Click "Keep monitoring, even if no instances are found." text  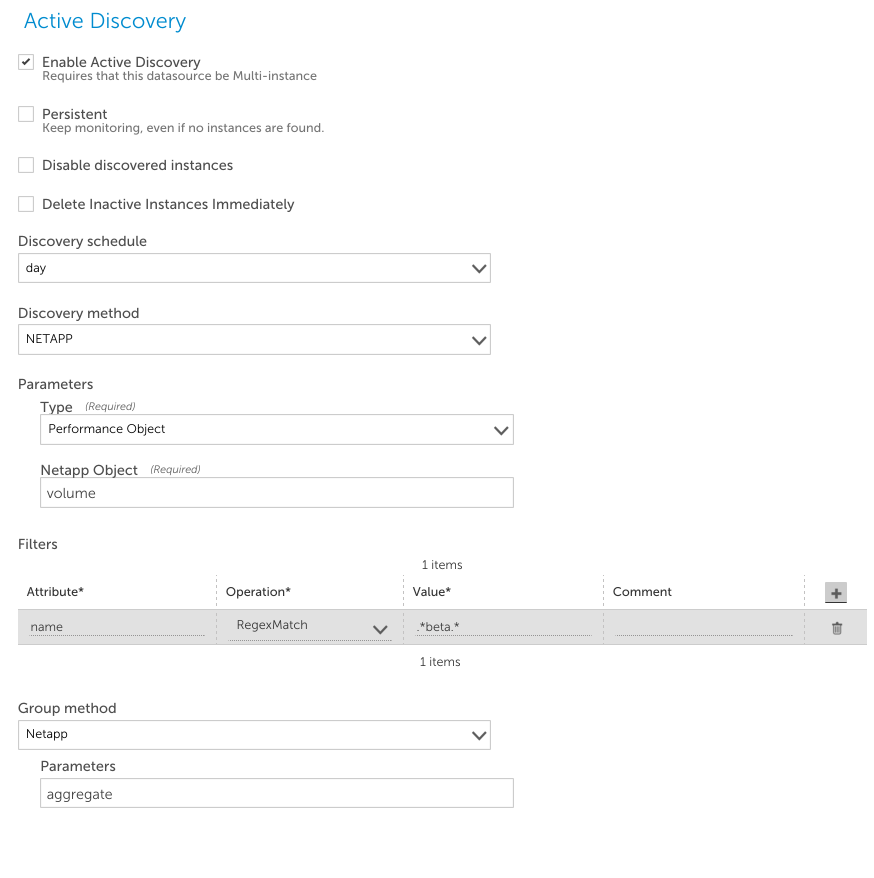click(183, 128)
